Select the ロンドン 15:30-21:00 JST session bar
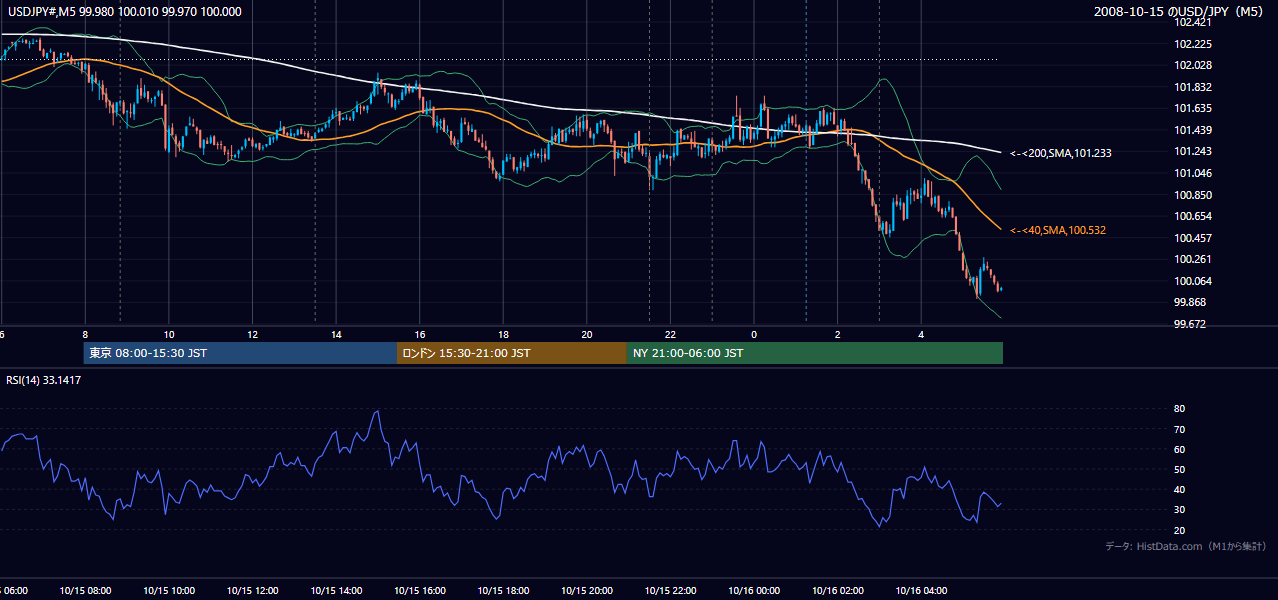Image resolution: width=1278 pixels, height=600 pixels. pyautogui.click(x=512, y=353)
